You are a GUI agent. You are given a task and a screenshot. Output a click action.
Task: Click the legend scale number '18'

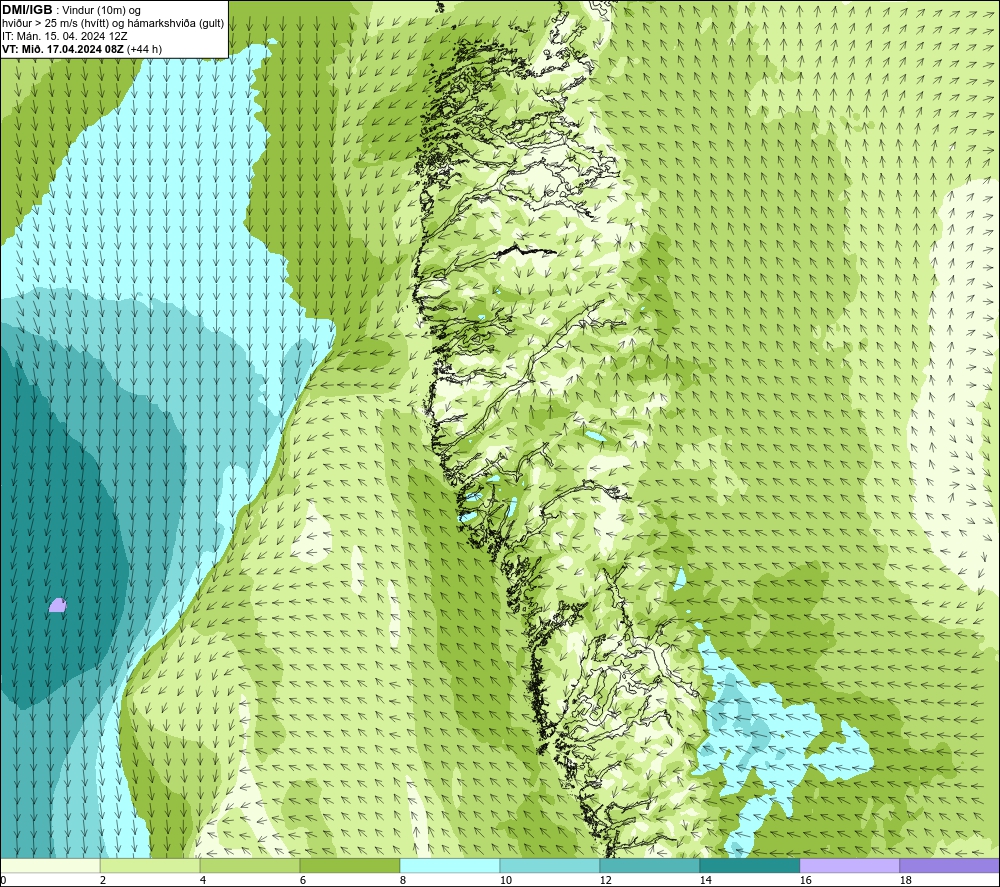click(906, 880)
